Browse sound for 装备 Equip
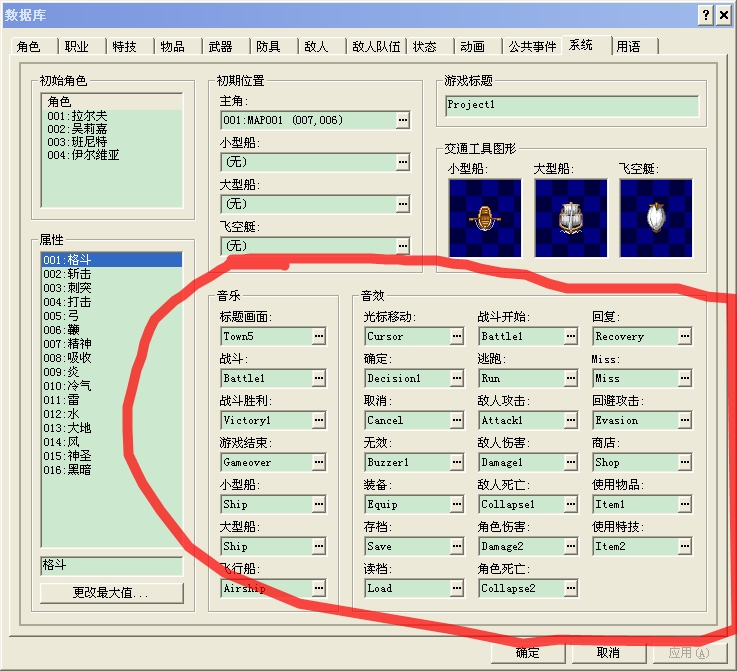 456,504
